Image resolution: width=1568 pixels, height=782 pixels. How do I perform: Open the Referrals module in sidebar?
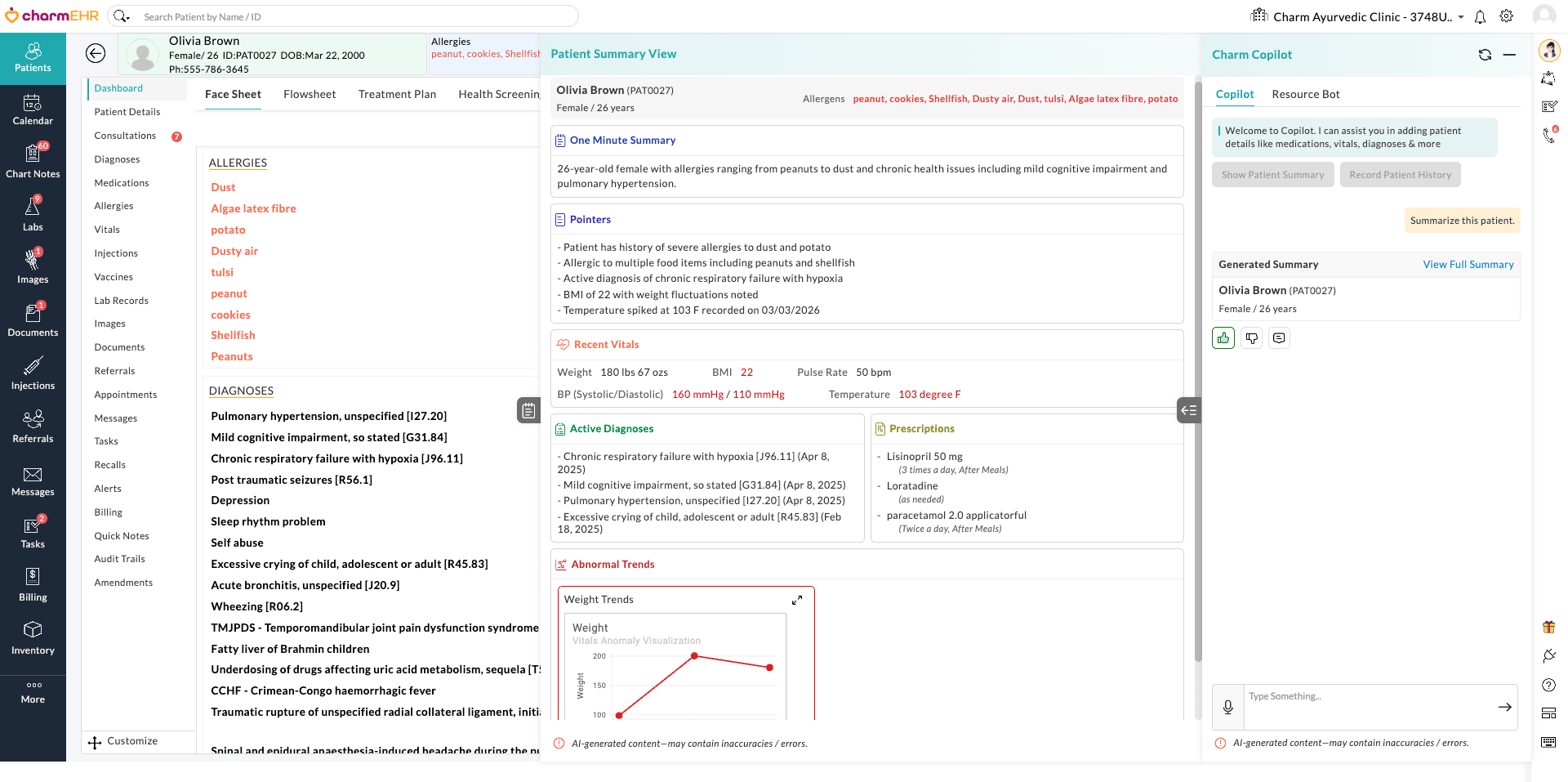coord(33,428)
